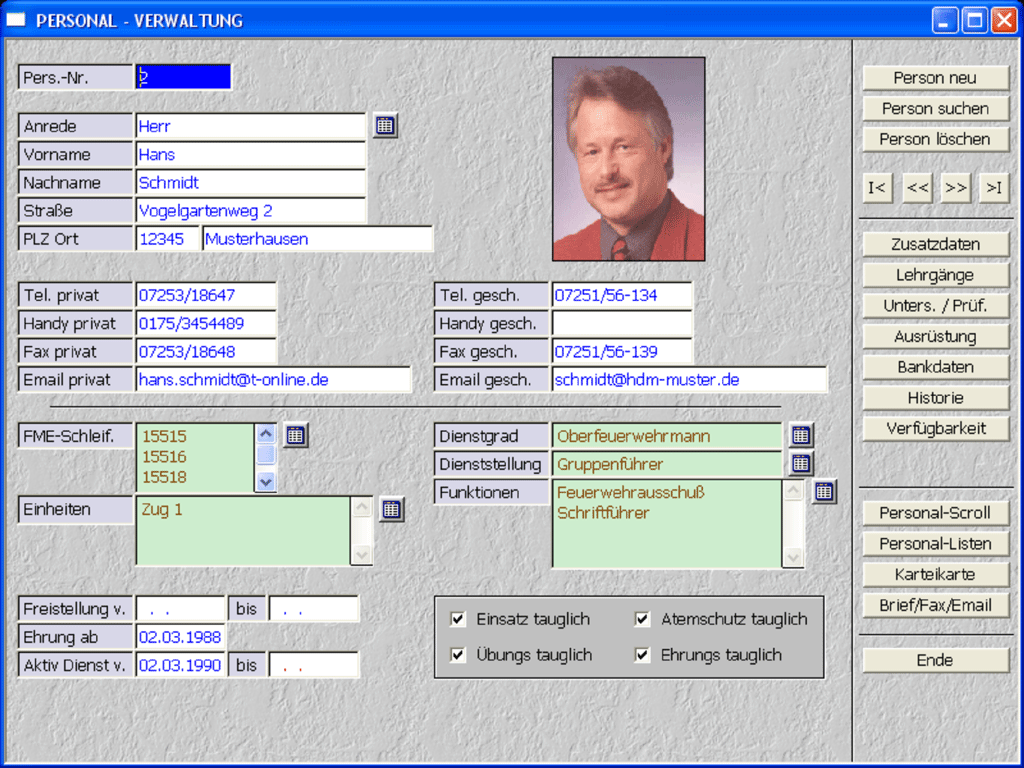Click the Email privat field
This screenshot has width=1024, height=768.
[x=274, y=379]
